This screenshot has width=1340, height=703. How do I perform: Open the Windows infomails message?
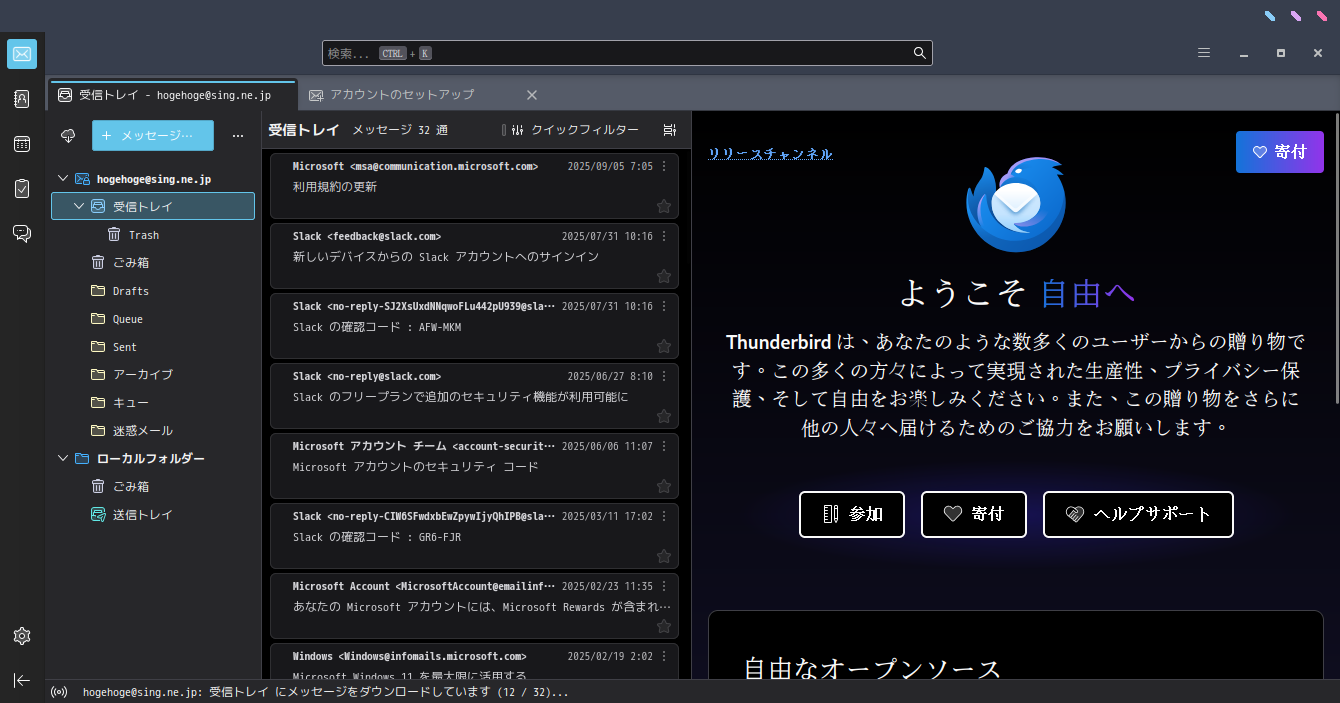(474, 661)
